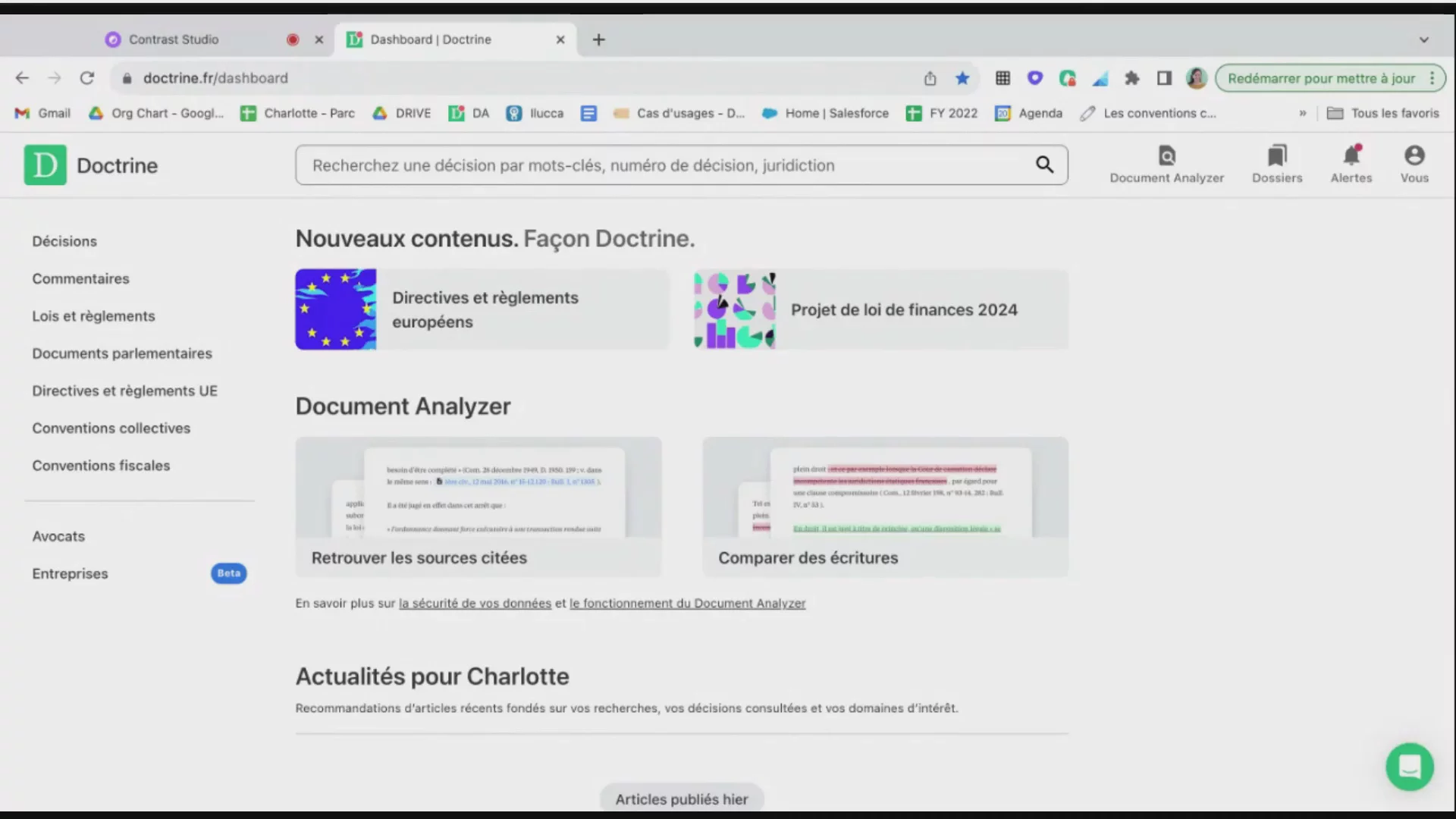Image resolution: width=1456 pixels, height=819 pixels.
Task: Go back with browser back arrow
Action: tap(22, 78)
